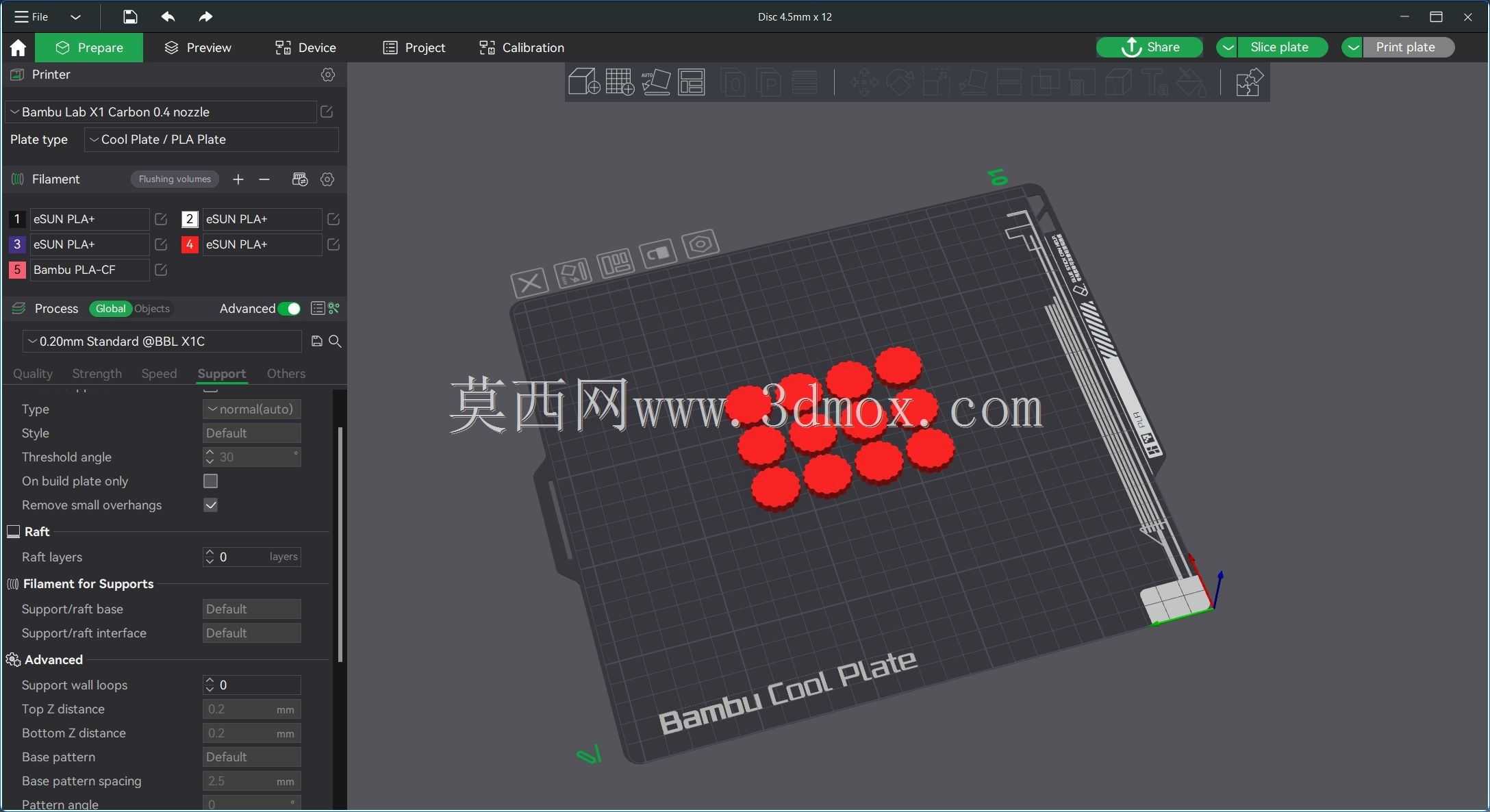1490x812 pixels.
Task: Enable On build plate only checkbox
Action: click(211, 481)
